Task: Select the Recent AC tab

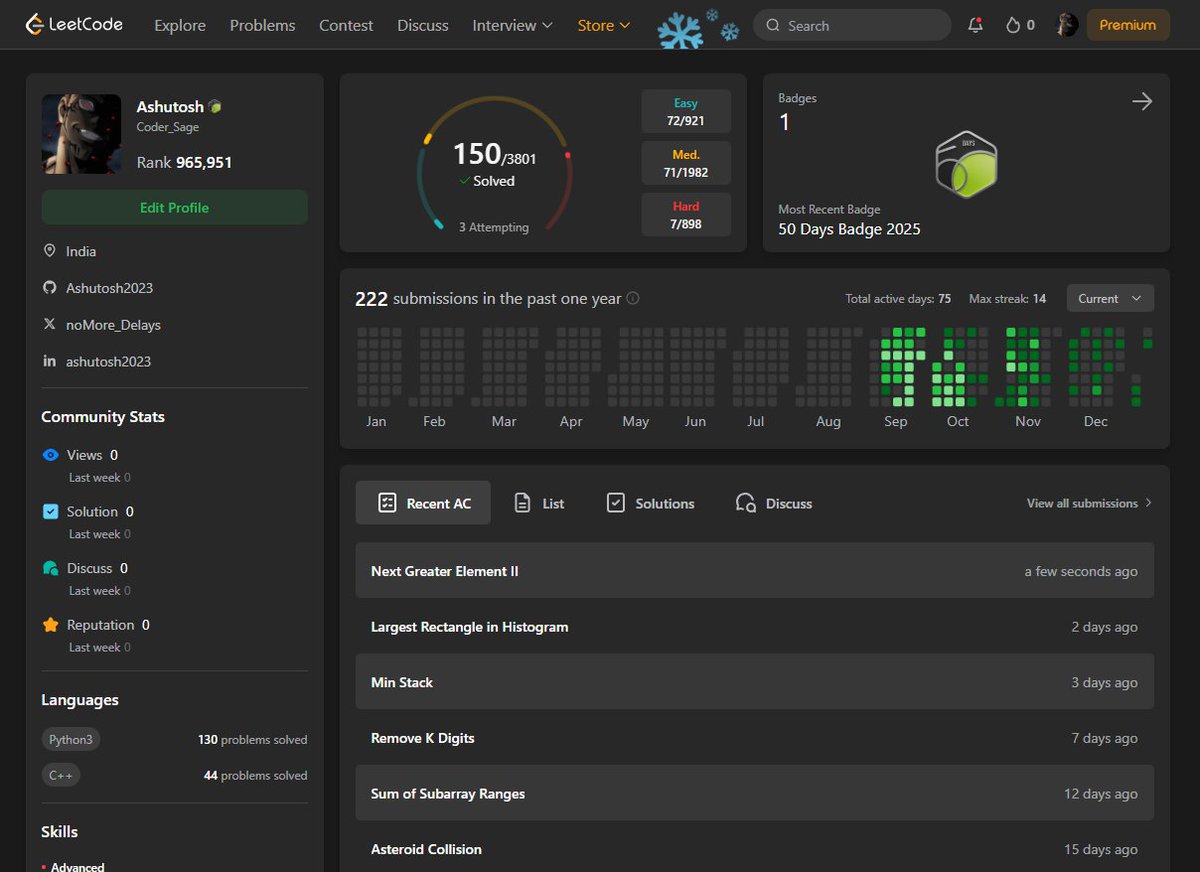Action: (423, 503)
